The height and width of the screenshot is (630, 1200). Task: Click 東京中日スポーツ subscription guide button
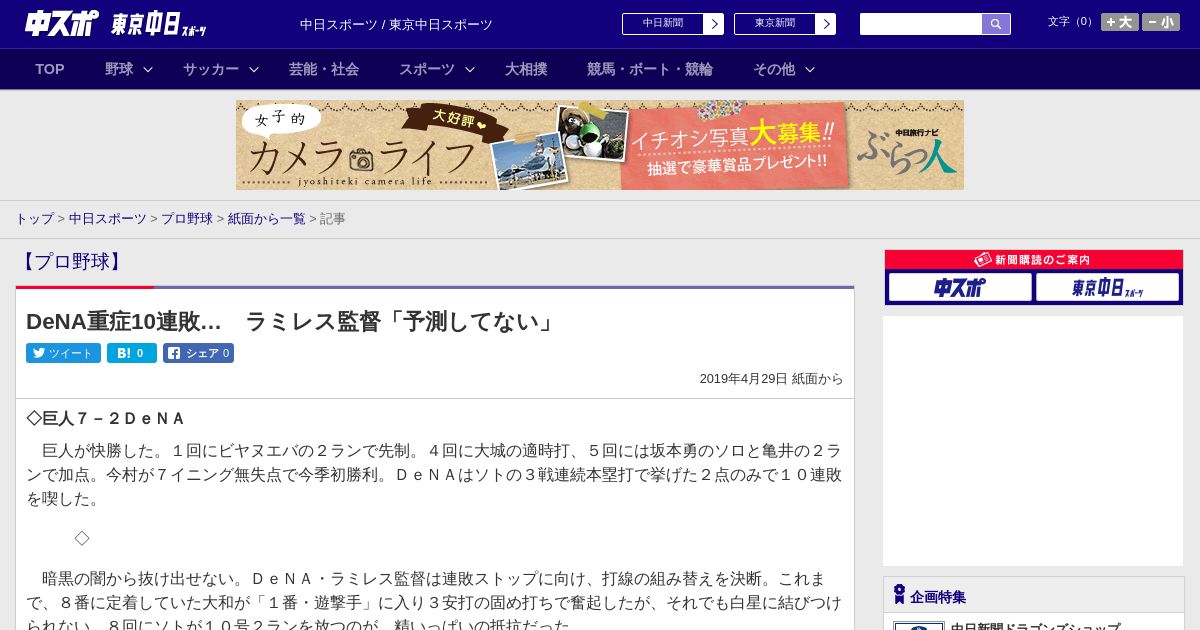point(1107,287)
